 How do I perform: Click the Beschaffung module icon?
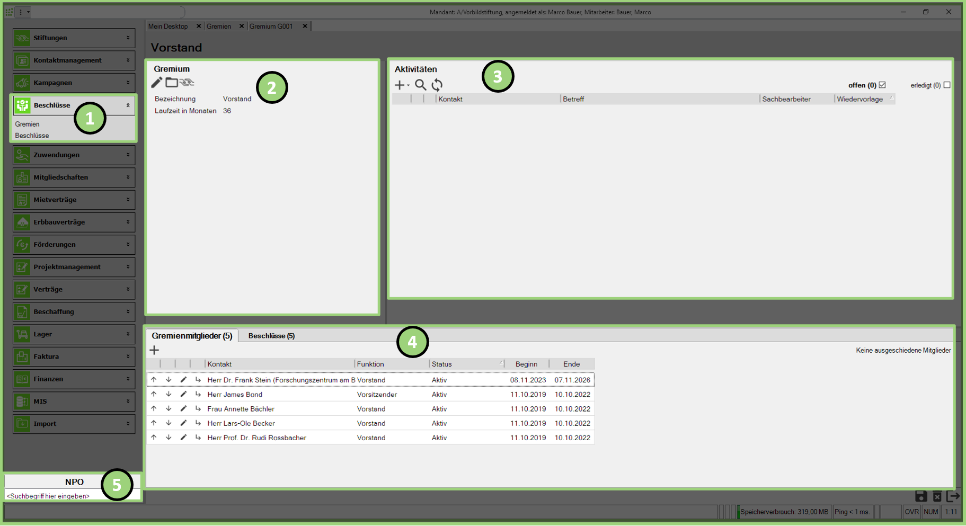tap(22, 312)
